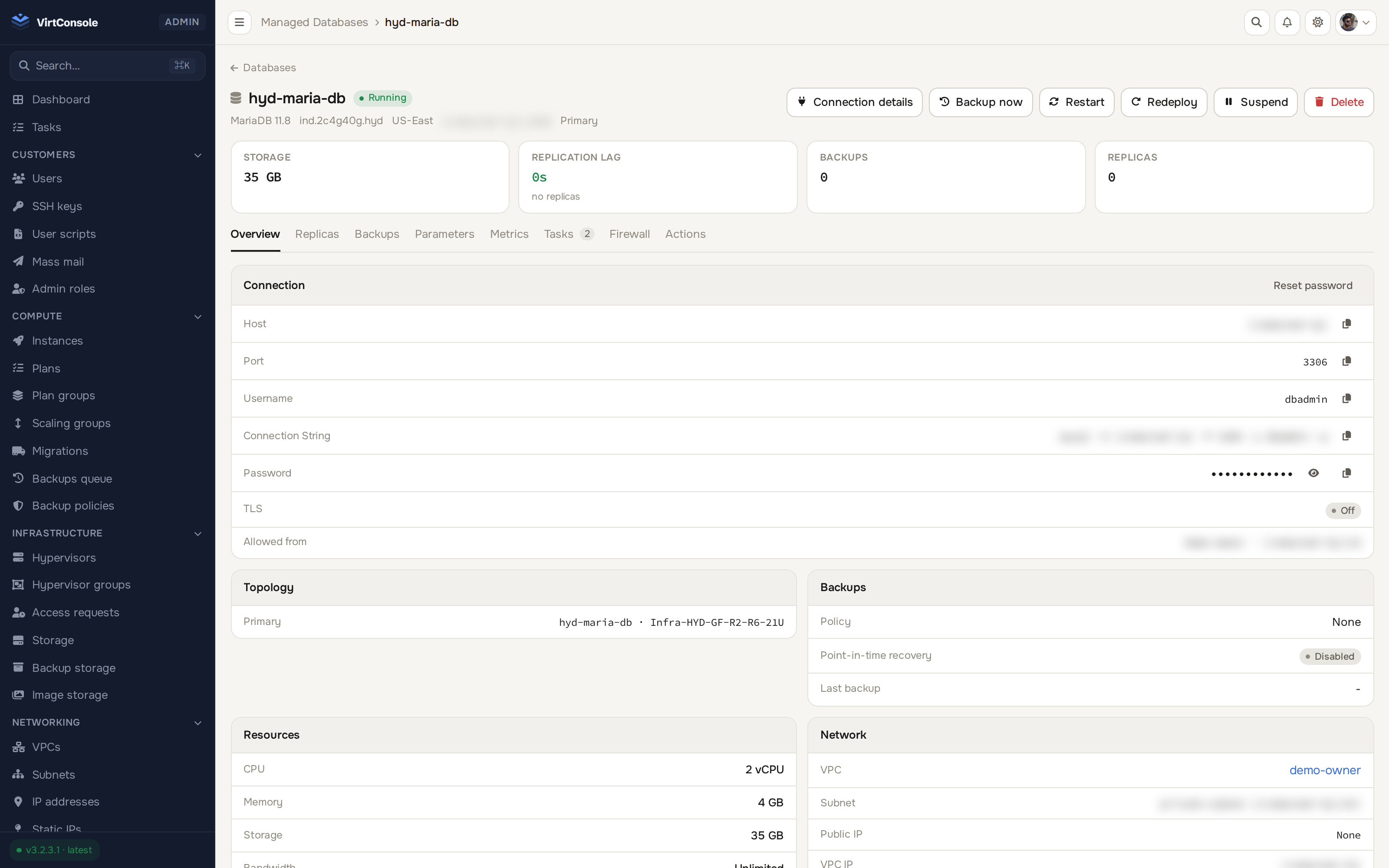Click the Reset password link
This screenshot has width=1389, height=868.
coord(1313,286)
